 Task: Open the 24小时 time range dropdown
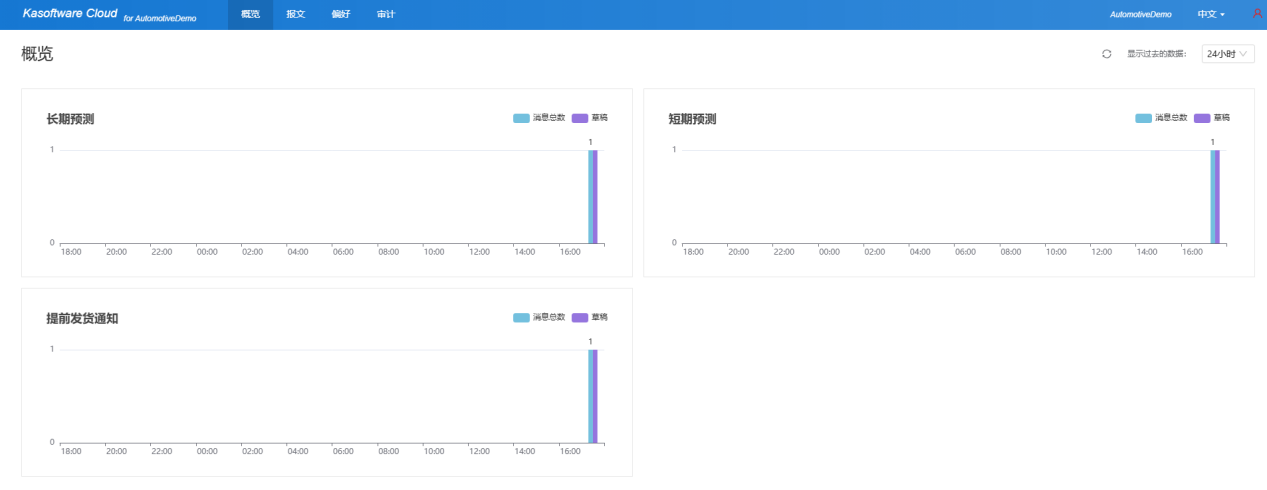click(x=1227, y=54)
